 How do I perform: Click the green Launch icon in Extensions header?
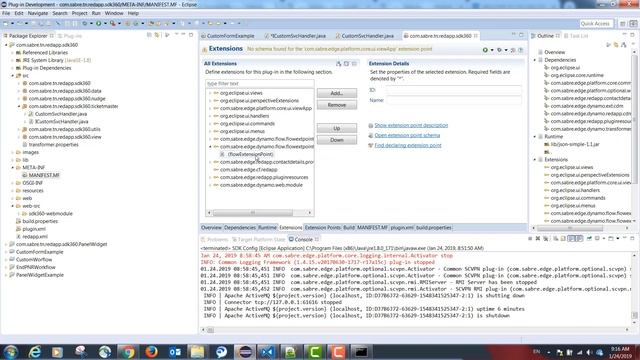tap(485, 50)
